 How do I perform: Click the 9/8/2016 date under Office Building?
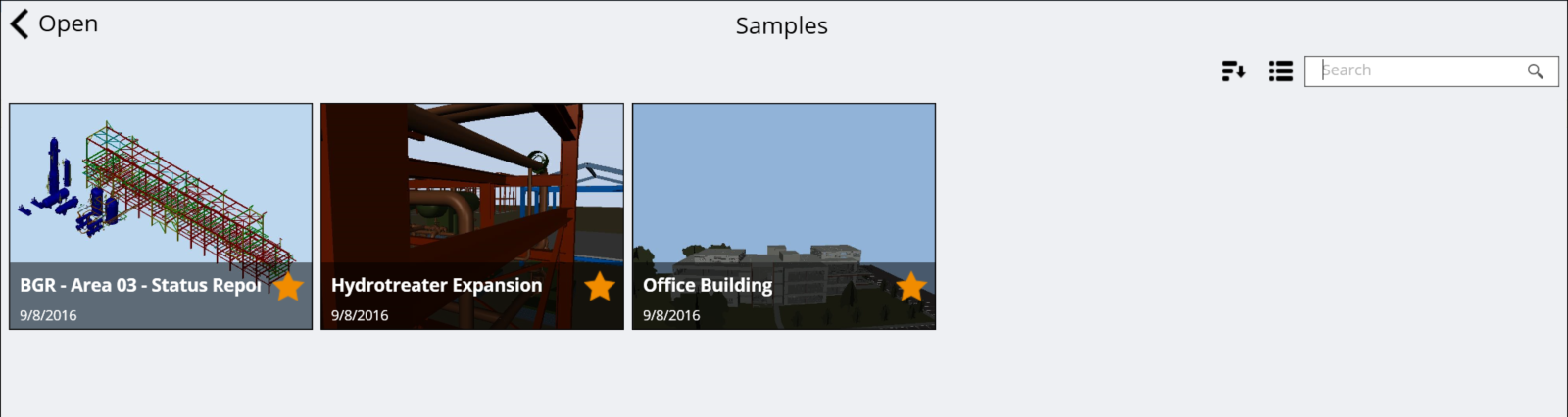[671, 315]
